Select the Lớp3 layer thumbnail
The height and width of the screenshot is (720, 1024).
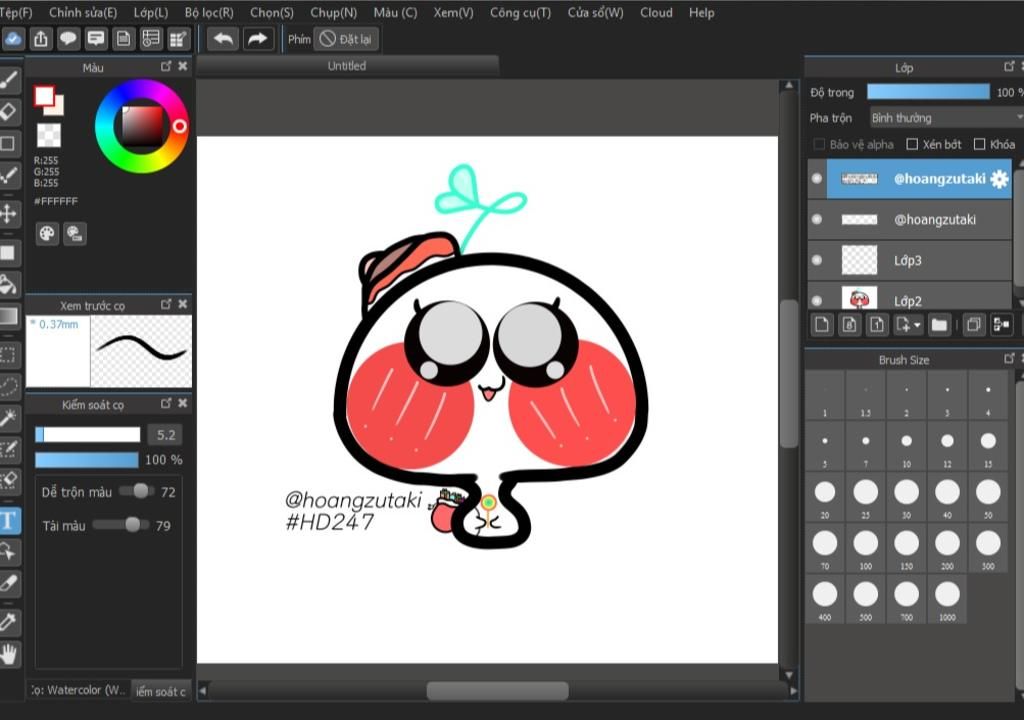tap(859, 260)
